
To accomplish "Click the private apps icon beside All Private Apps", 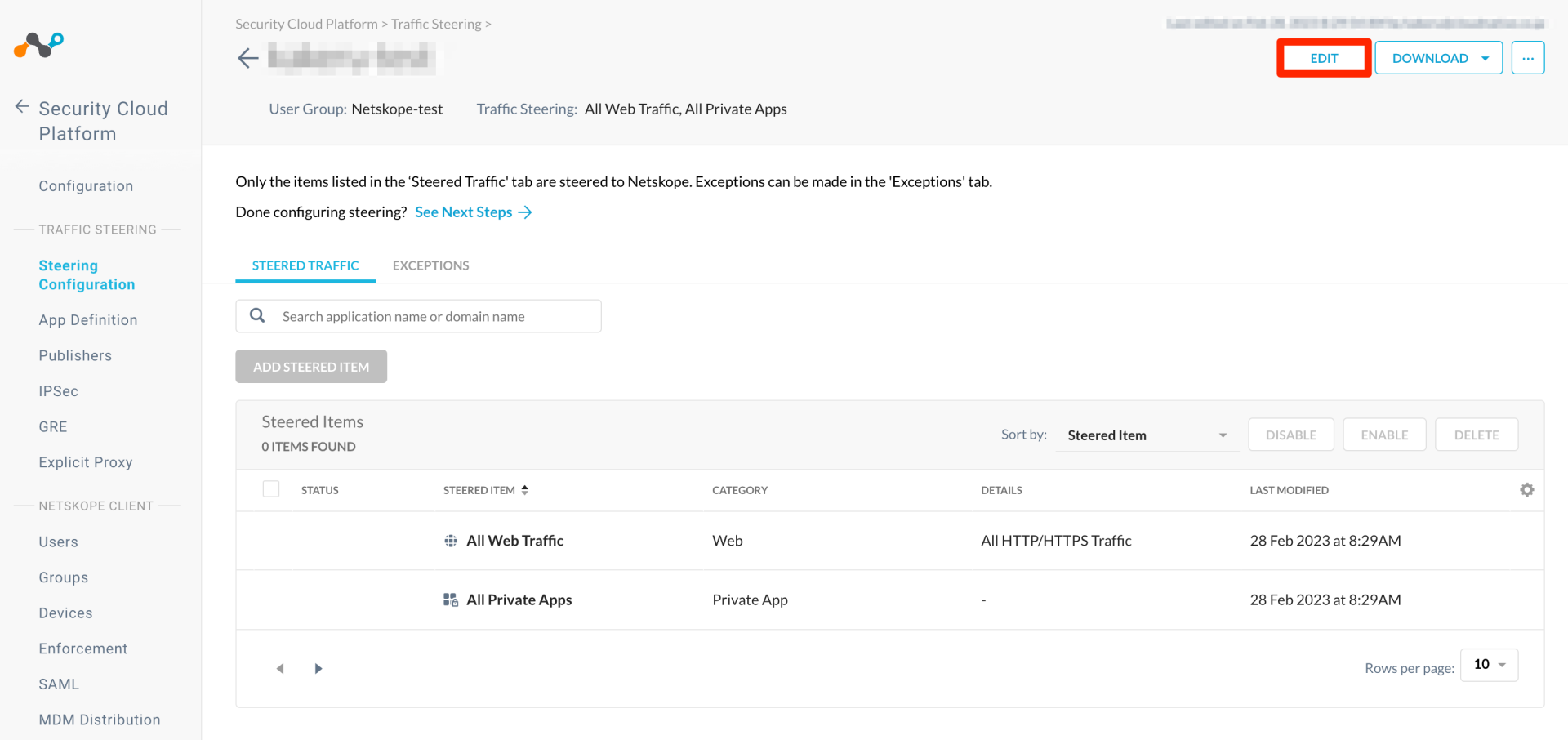I will tap(451, 600).
